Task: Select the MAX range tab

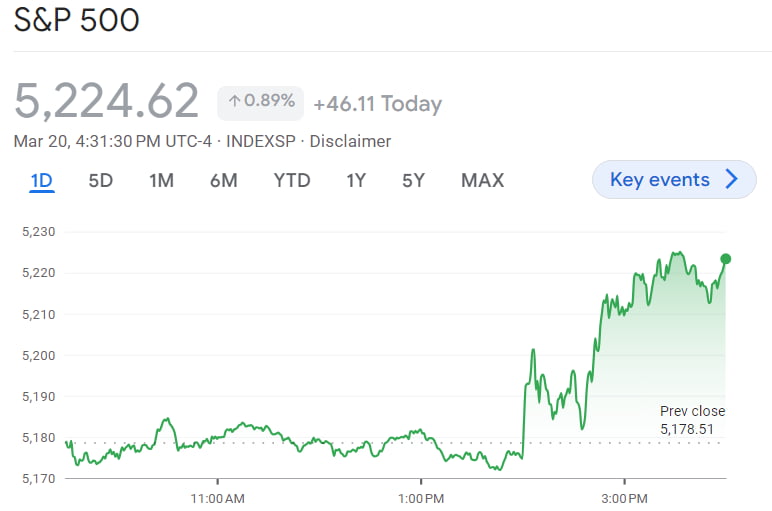Action: point(482,181)
